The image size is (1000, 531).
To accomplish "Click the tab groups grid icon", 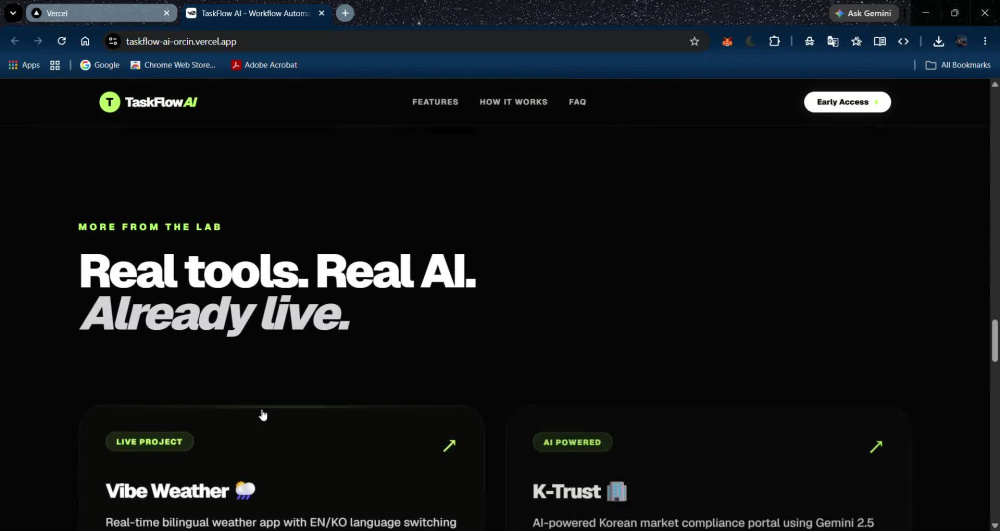I will click(x=55, y=65).
